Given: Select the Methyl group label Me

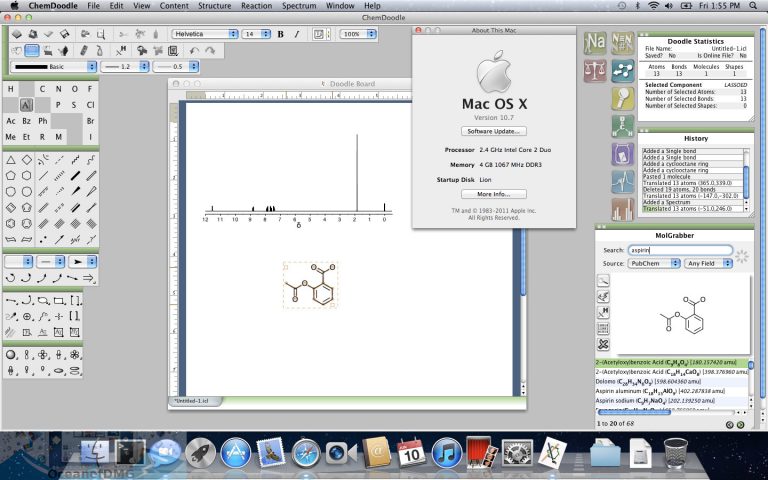Looking at the screenshot, I should [11, 137].
